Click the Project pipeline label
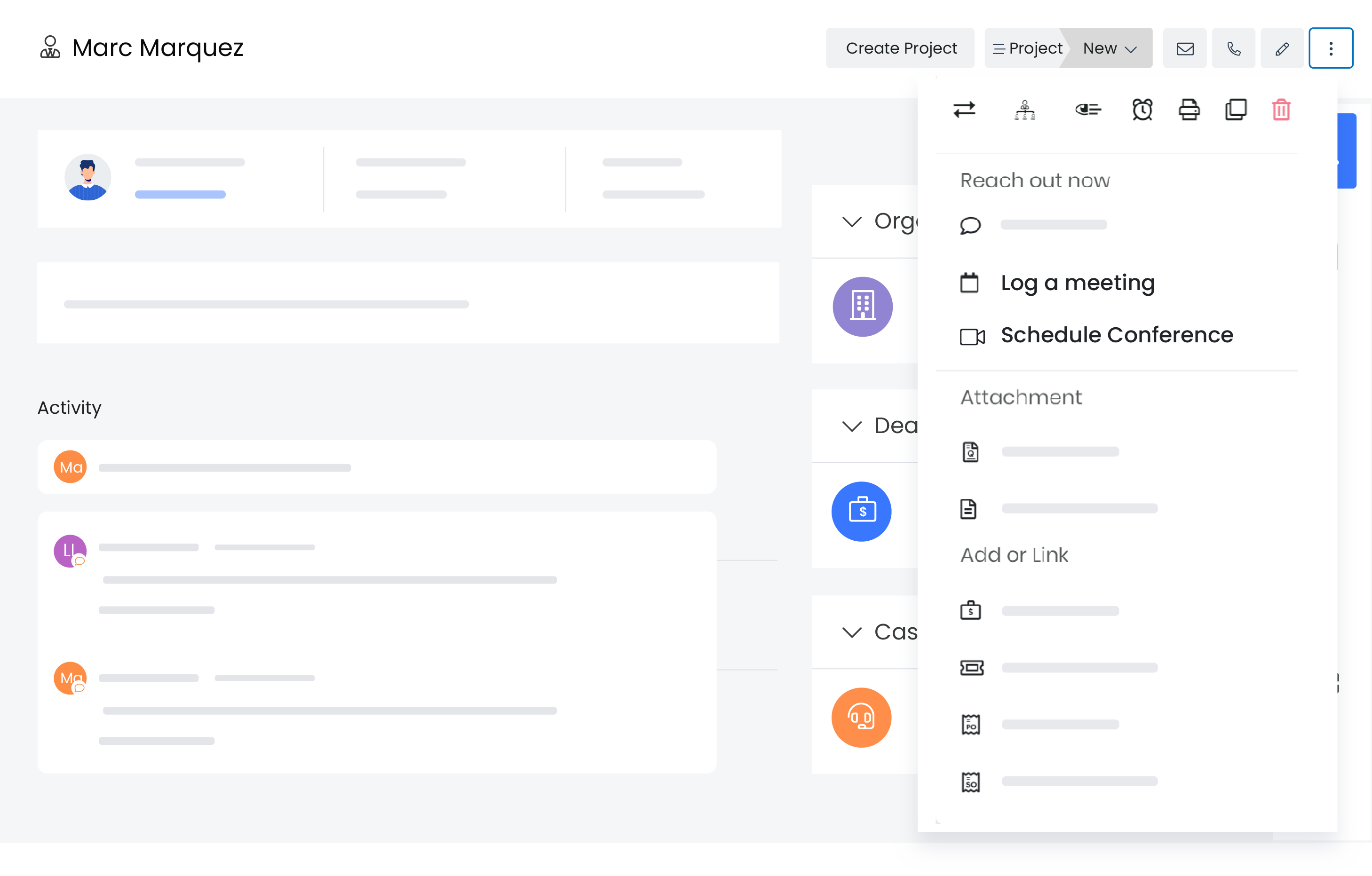Viewport: 1372px width, 876px height. [x=1027, y=48]
